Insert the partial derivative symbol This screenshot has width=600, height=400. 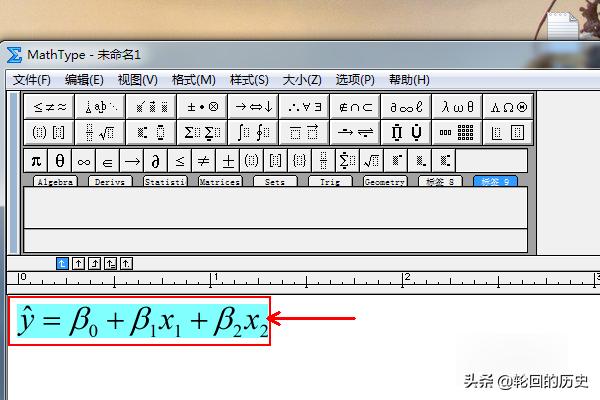click(156, 160)
